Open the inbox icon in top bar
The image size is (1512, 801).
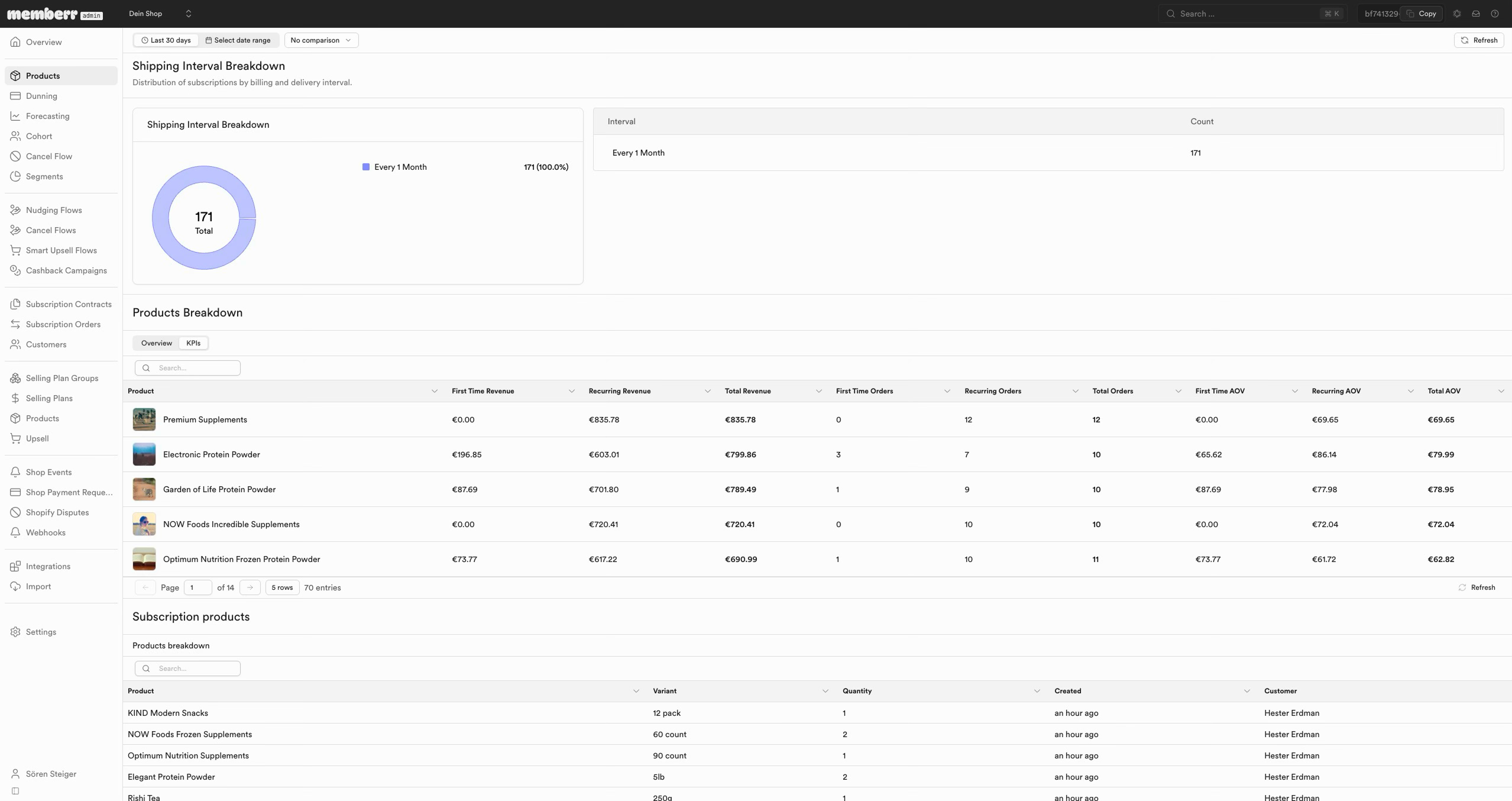tap(1476, 14)
